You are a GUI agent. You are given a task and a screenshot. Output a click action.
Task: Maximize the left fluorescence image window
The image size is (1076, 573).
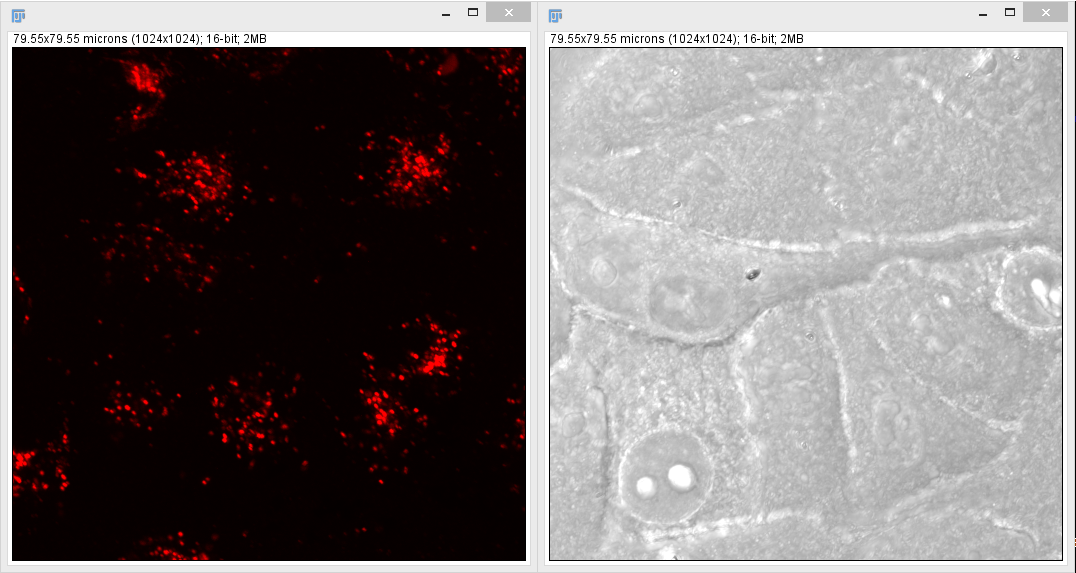(x=473, y=12)
